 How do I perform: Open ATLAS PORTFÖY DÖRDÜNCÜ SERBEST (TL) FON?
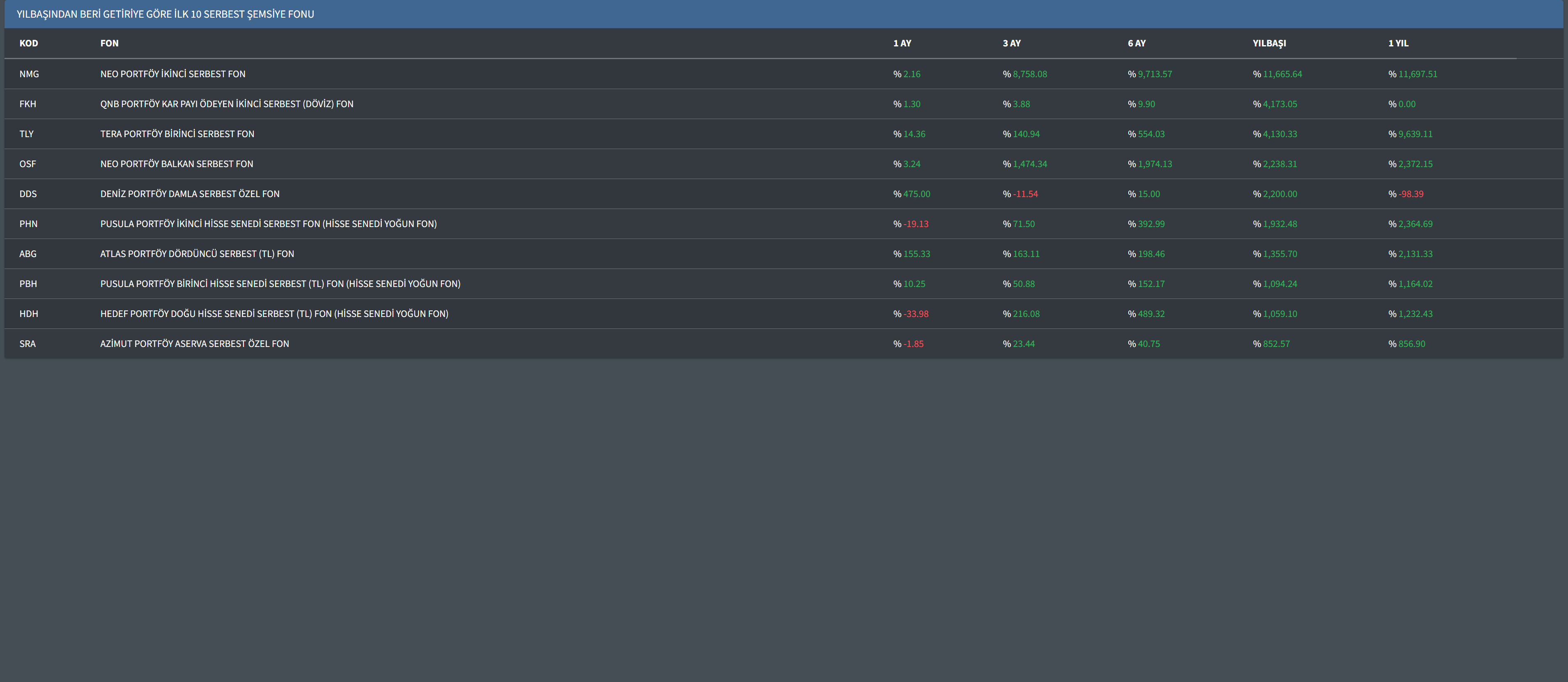pos(197,254)
